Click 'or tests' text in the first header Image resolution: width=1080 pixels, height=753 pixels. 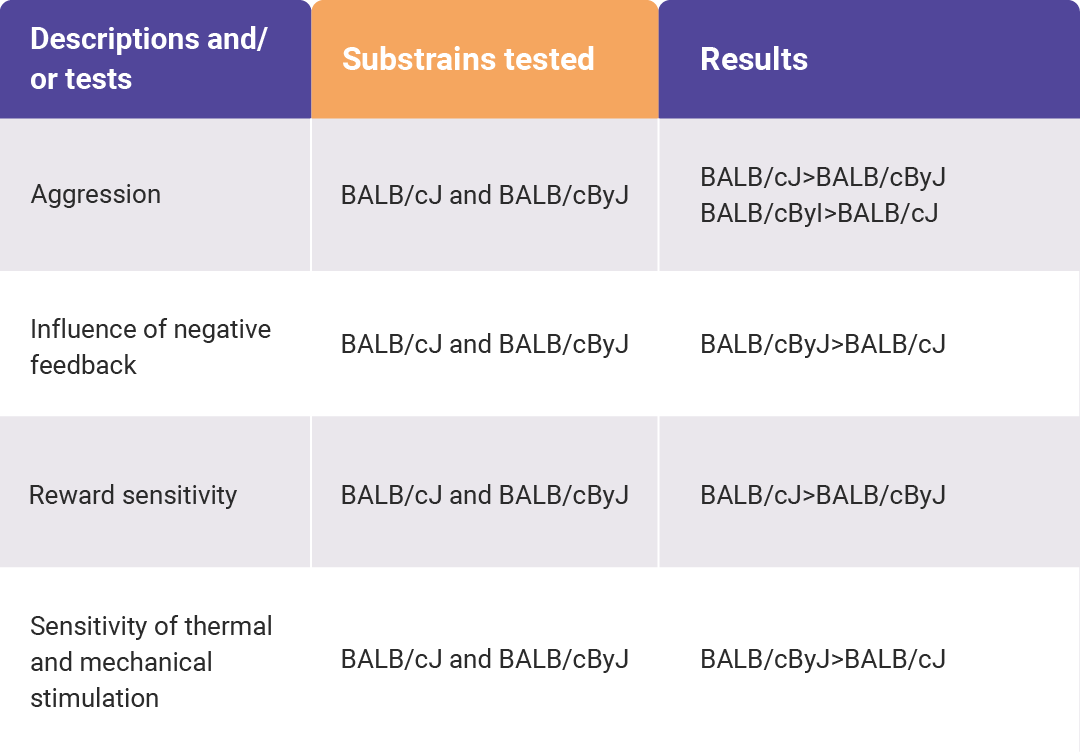point(81,79)
